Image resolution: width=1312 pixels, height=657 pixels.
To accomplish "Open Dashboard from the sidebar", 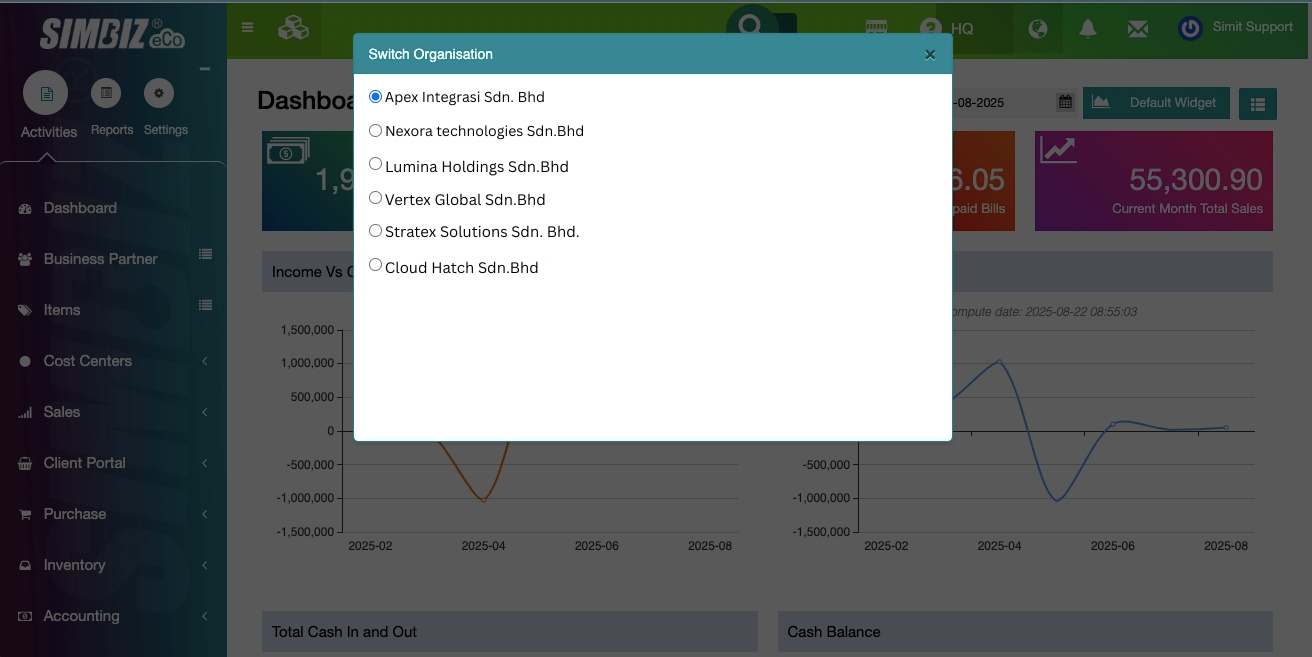I will point(80,208).
